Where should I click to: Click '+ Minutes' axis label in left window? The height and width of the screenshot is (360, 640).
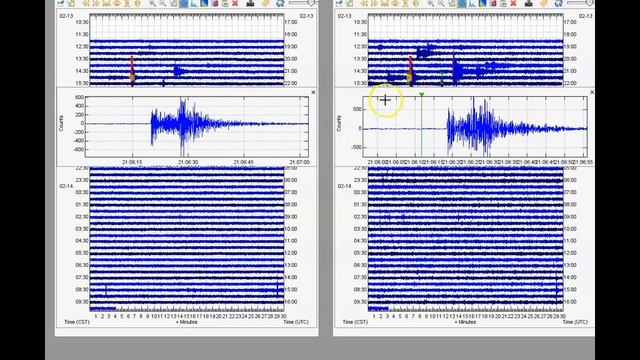pyautogui.click(x=187, y=322)
